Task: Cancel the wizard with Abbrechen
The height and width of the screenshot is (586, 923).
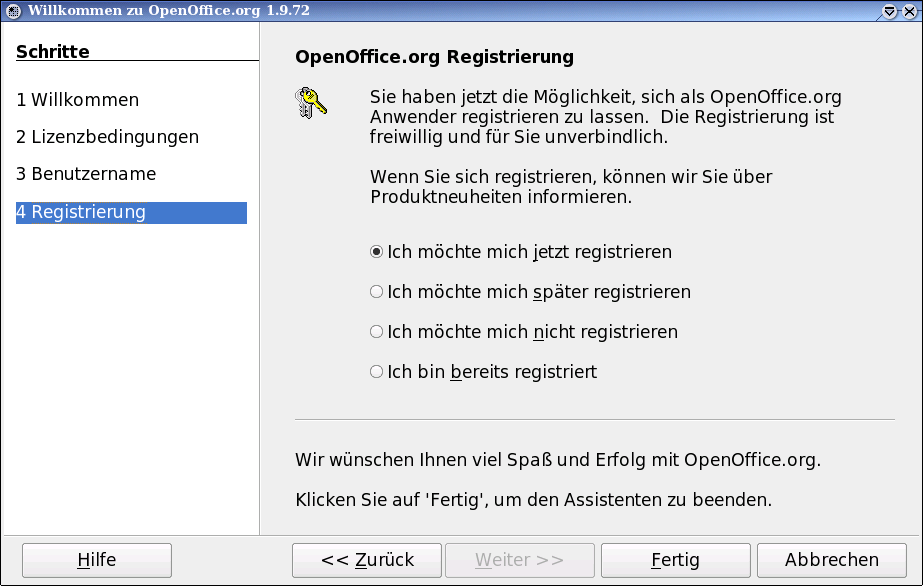Action: [x=832, y=560]
